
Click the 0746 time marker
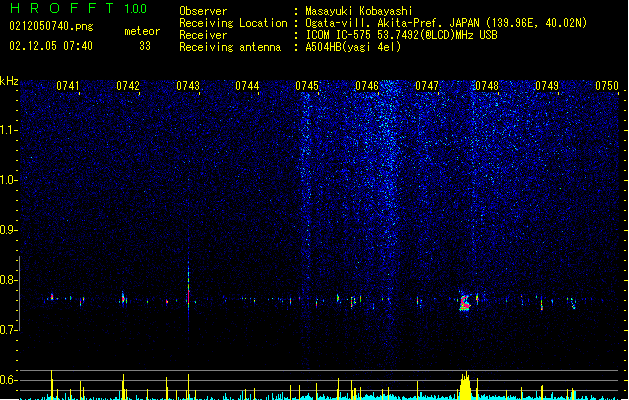[x=367, y=86]
